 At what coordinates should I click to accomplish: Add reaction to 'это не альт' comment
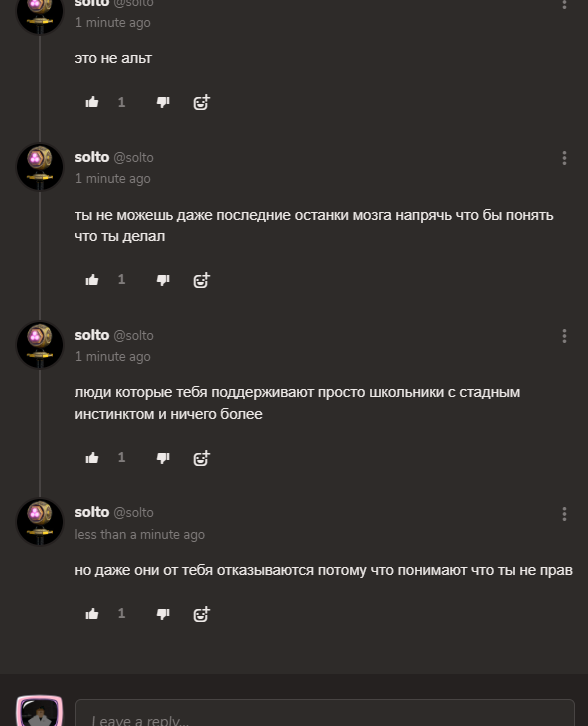(x=201, y=102)
